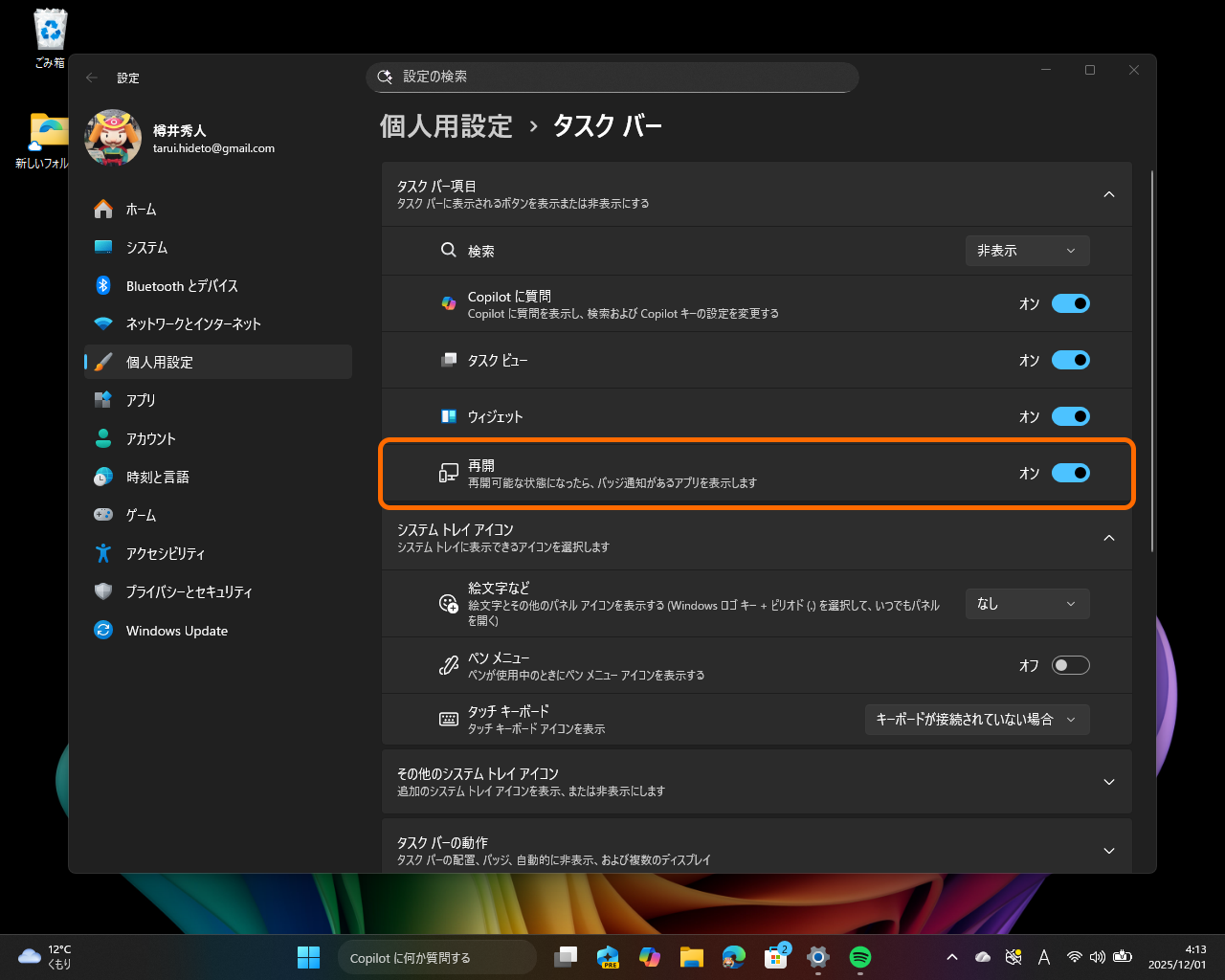The image size is (1225, 980).
Task: Show hidden system tray icons
Action: (x=951, y=957)
